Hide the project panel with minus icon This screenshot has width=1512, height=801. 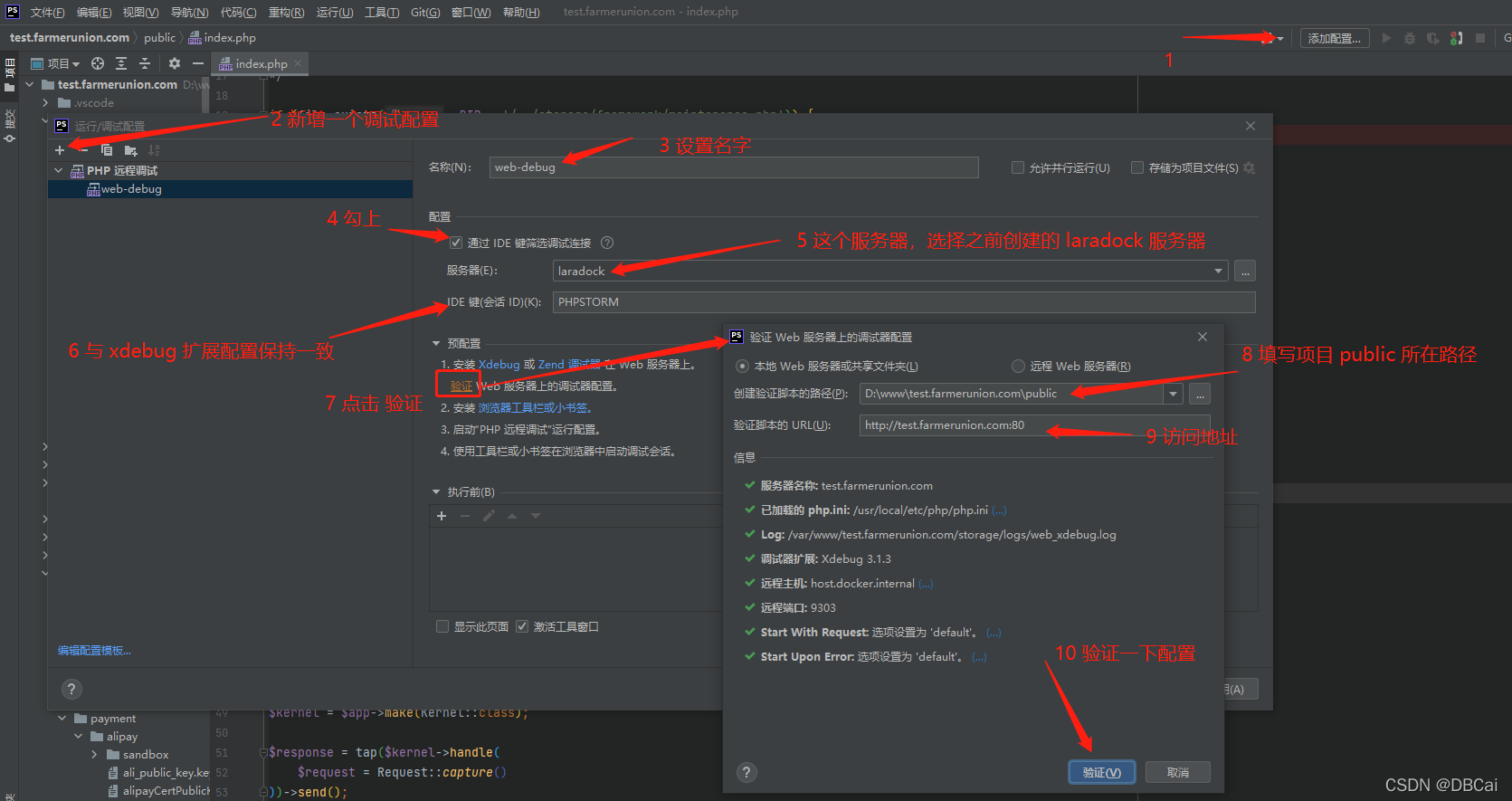198,63
